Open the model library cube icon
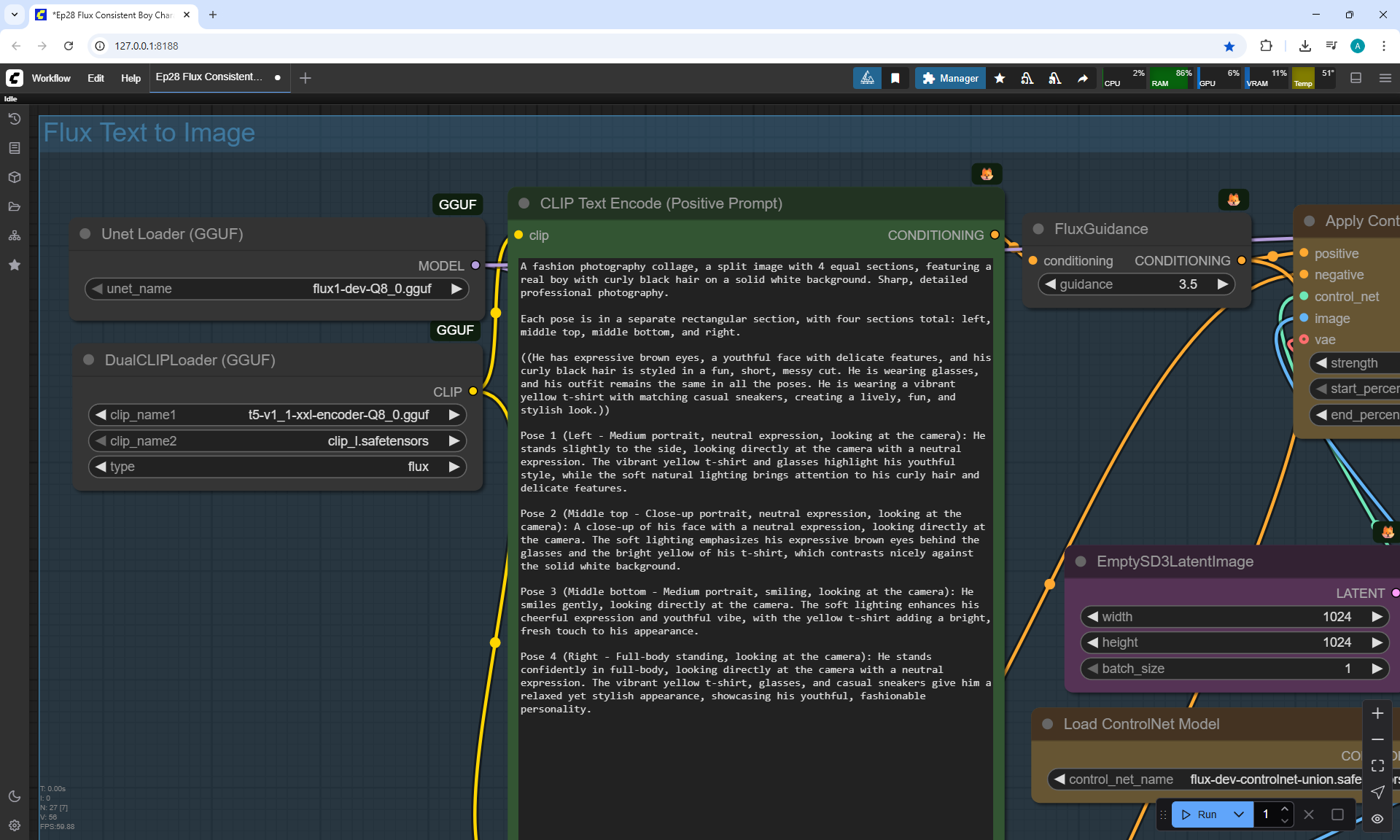Screen dimensions: 1400x840 (15, 177)
